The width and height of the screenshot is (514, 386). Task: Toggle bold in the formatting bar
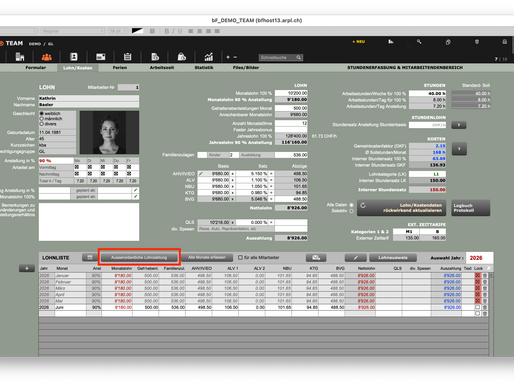pyautogui.click(x=167, y=31)
